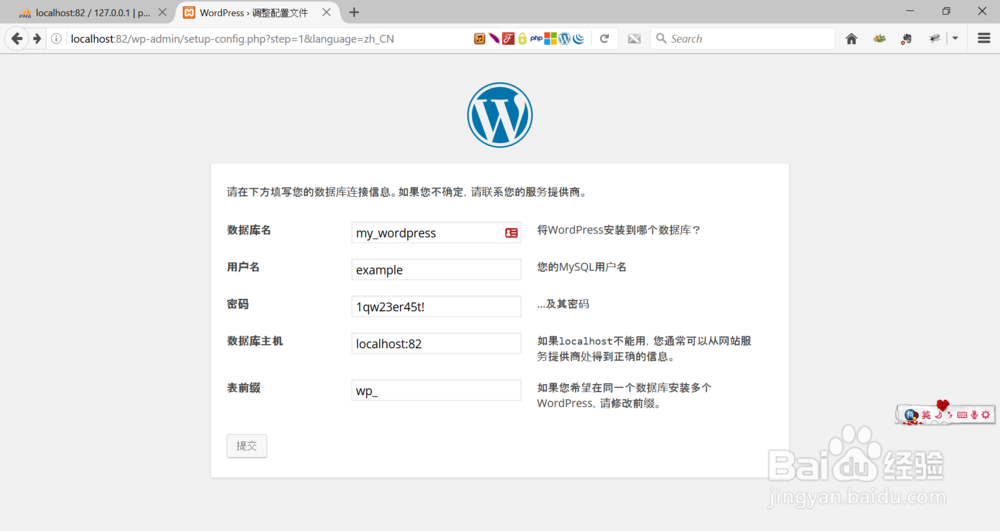This screenshot has height=531, width=1000.
Task: Click the text 您的MySQL用户名
Action: [582, 267]
